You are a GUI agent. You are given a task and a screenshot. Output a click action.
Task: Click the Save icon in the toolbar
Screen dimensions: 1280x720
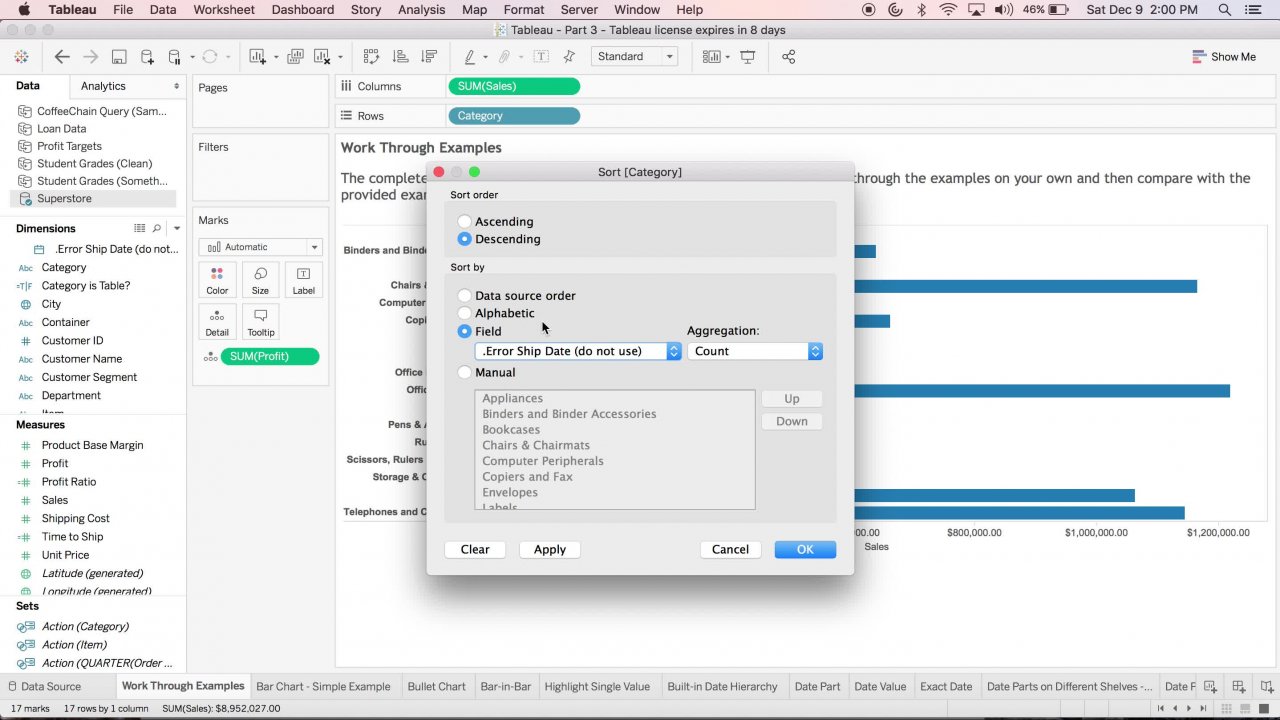[119, 57]
